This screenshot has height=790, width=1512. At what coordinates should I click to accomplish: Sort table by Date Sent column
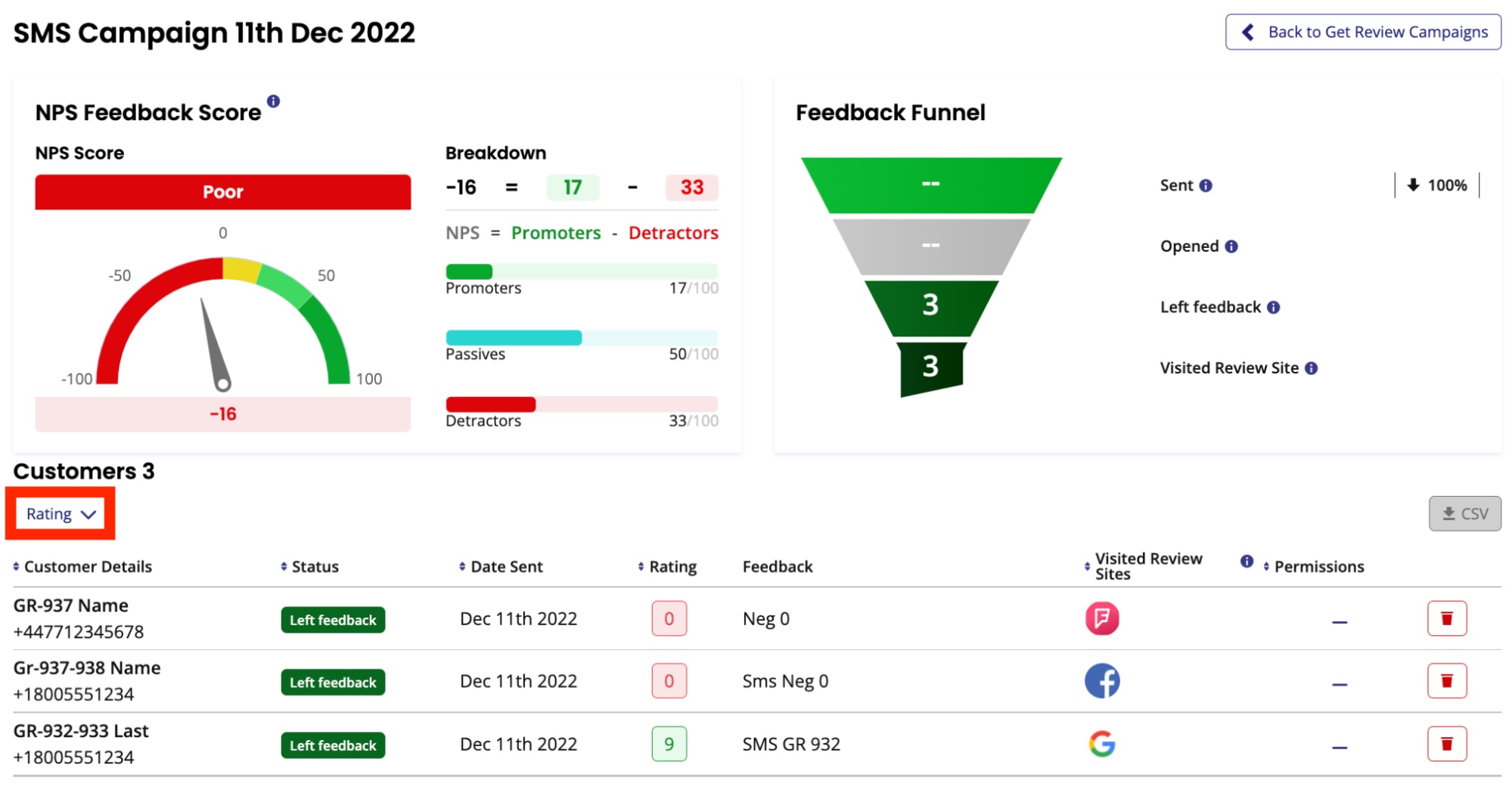501,567
